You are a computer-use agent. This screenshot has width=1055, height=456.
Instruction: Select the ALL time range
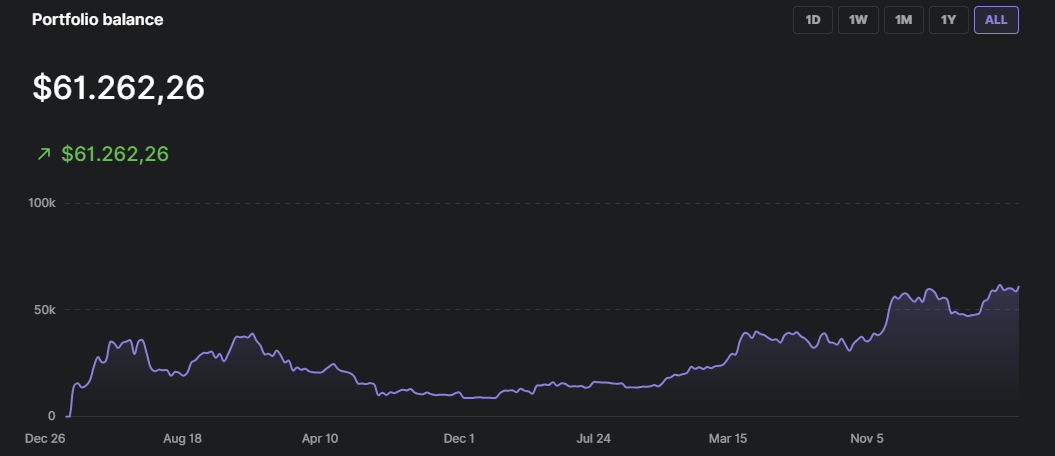point(996,20)
